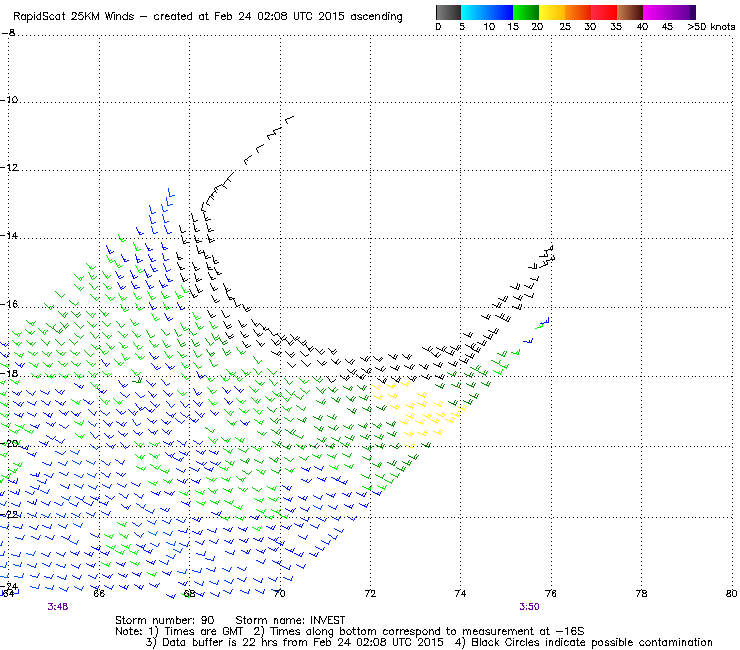Click the longitude label 70

(x=280, y=593)
